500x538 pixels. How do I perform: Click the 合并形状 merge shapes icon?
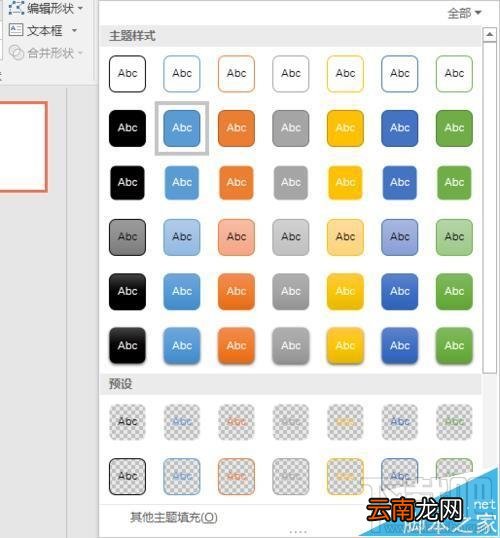click(16, 52)
